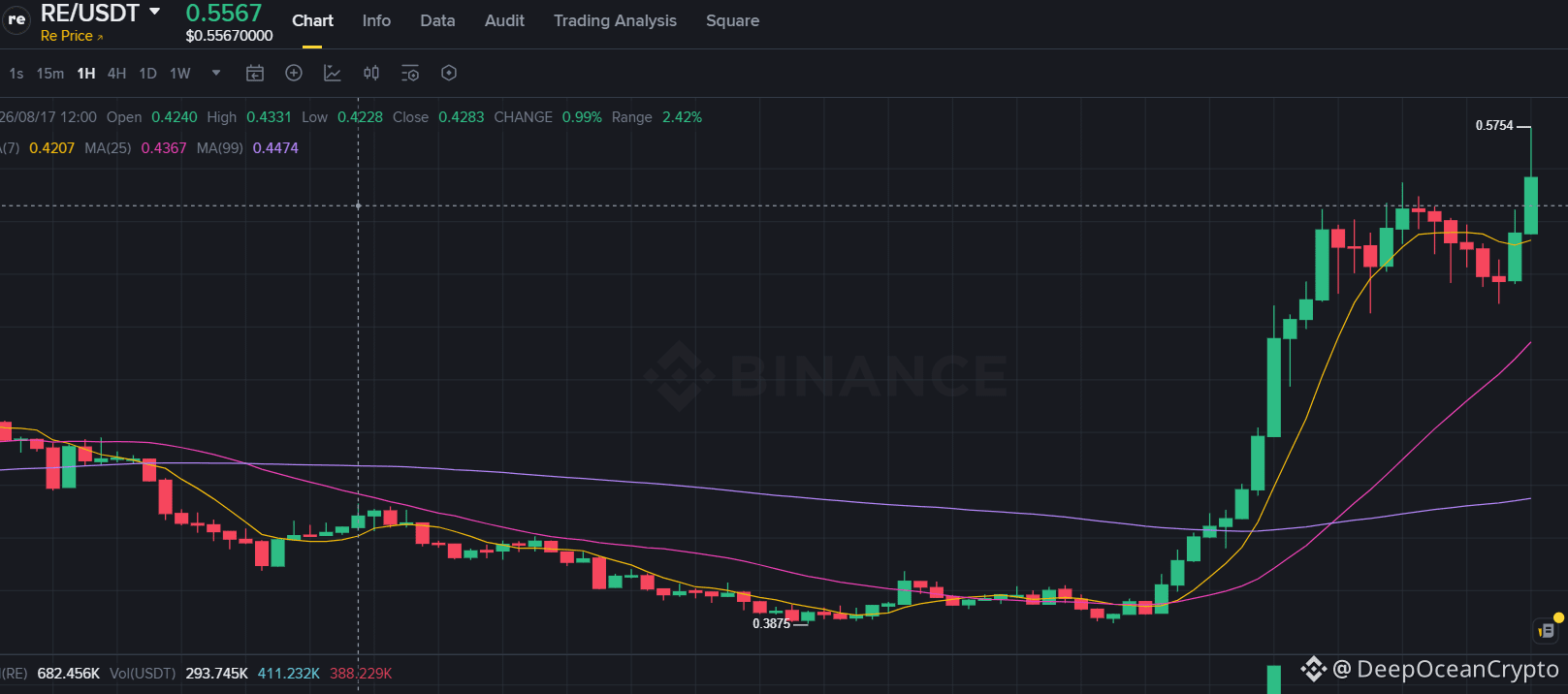Click the 0.5754 high price label

1494,126
